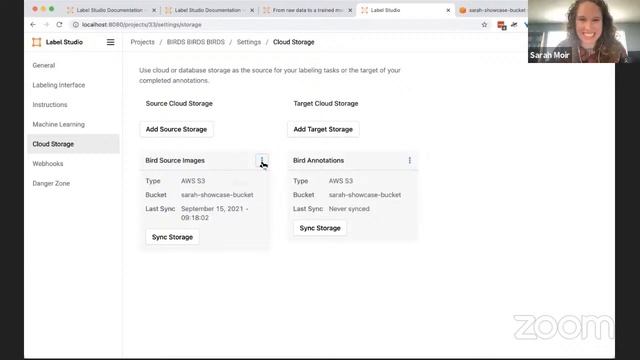
Task: Click Source Cloud Storage heading
Action: (x=179, y=104)
